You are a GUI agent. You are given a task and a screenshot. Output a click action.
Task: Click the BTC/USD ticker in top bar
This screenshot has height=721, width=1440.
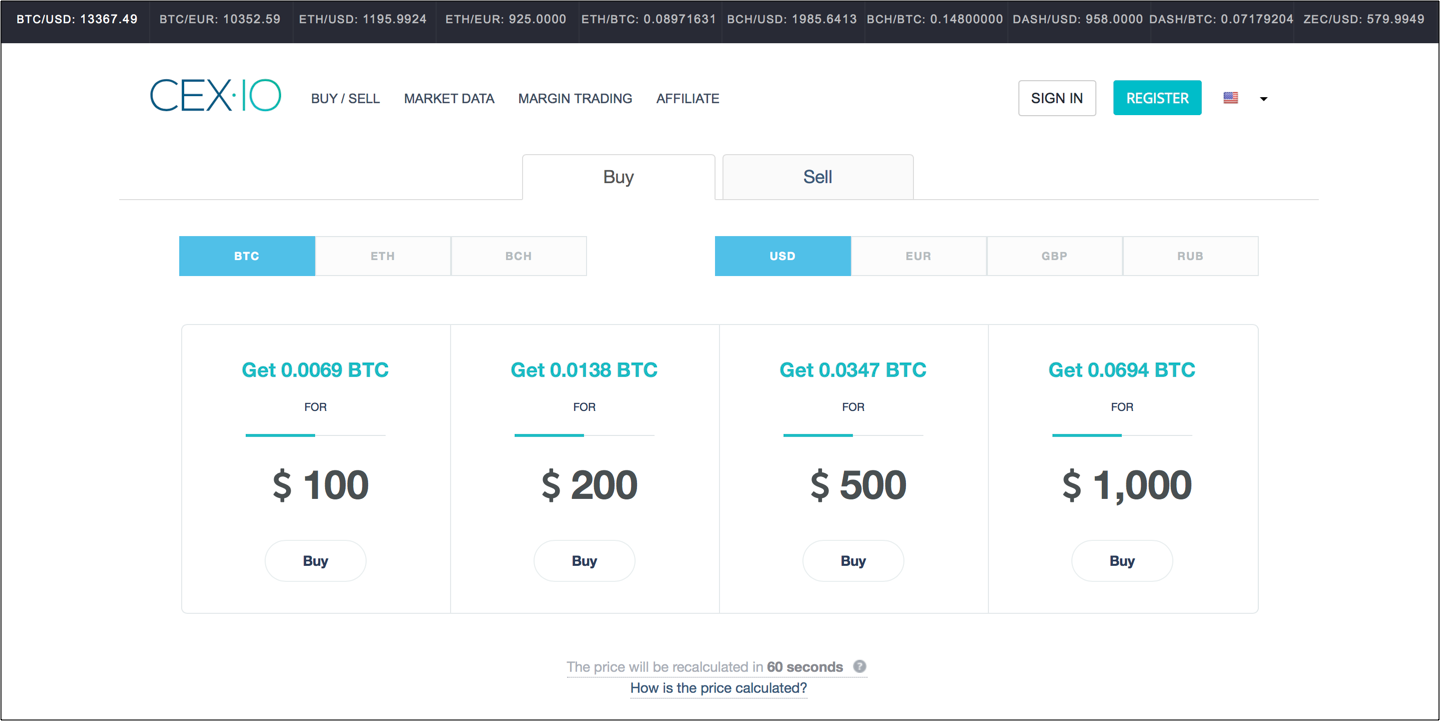77,19
